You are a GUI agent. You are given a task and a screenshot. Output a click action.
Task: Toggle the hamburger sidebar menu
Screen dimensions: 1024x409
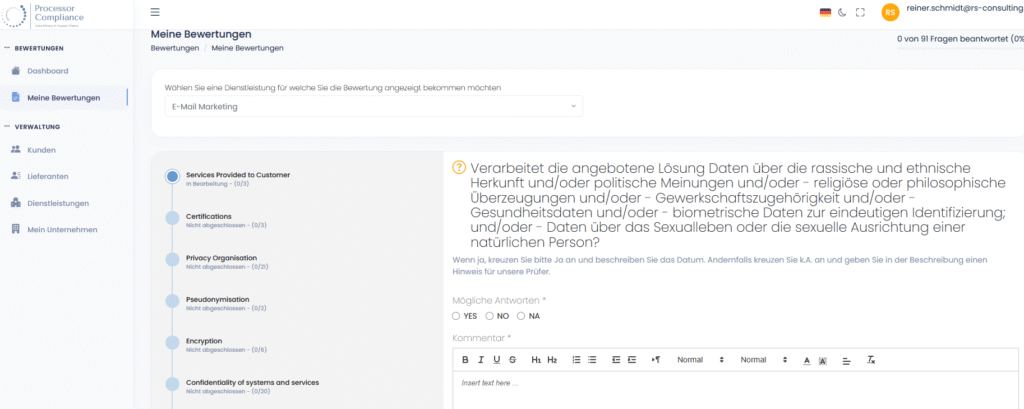pyautogui.click(x=155, y=12)
